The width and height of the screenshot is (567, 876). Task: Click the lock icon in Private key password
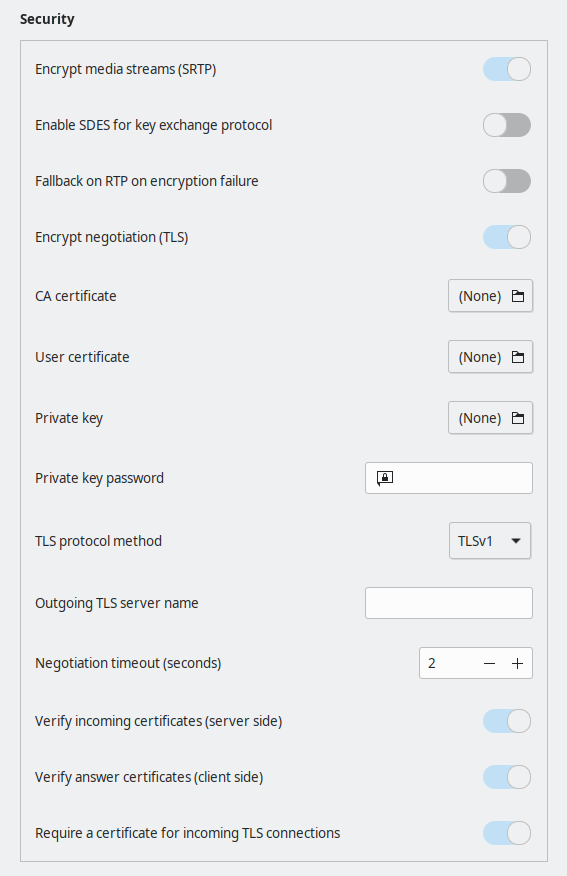coord(385,478)
